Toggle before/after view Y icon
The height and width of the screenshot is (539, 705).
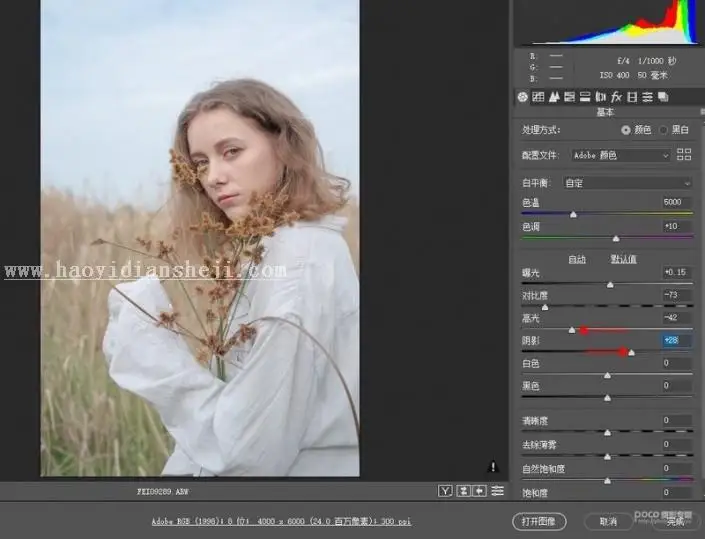point(445,491)
